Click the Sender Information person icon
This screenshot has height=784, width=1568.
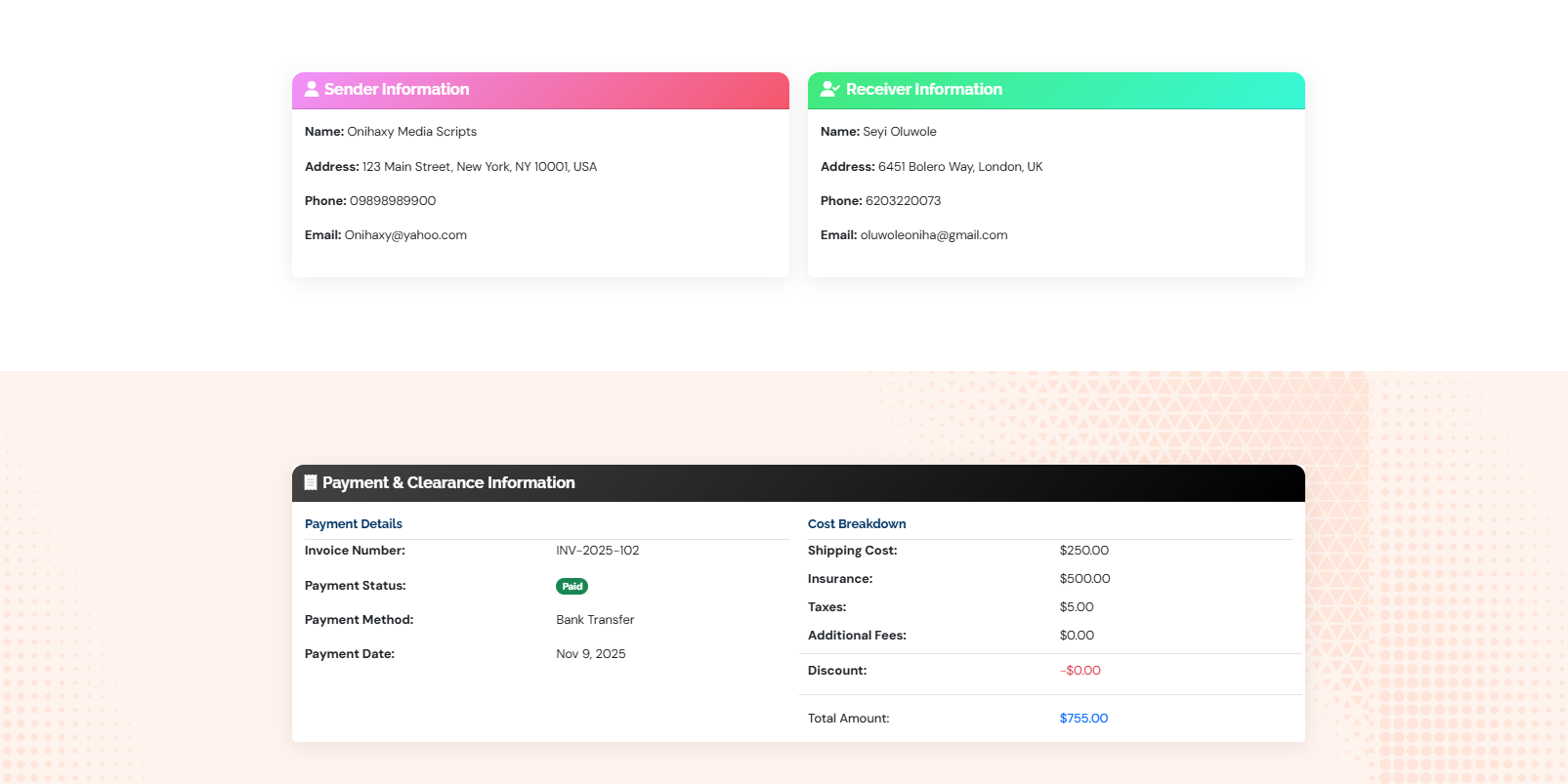click(x=312, y=89)
